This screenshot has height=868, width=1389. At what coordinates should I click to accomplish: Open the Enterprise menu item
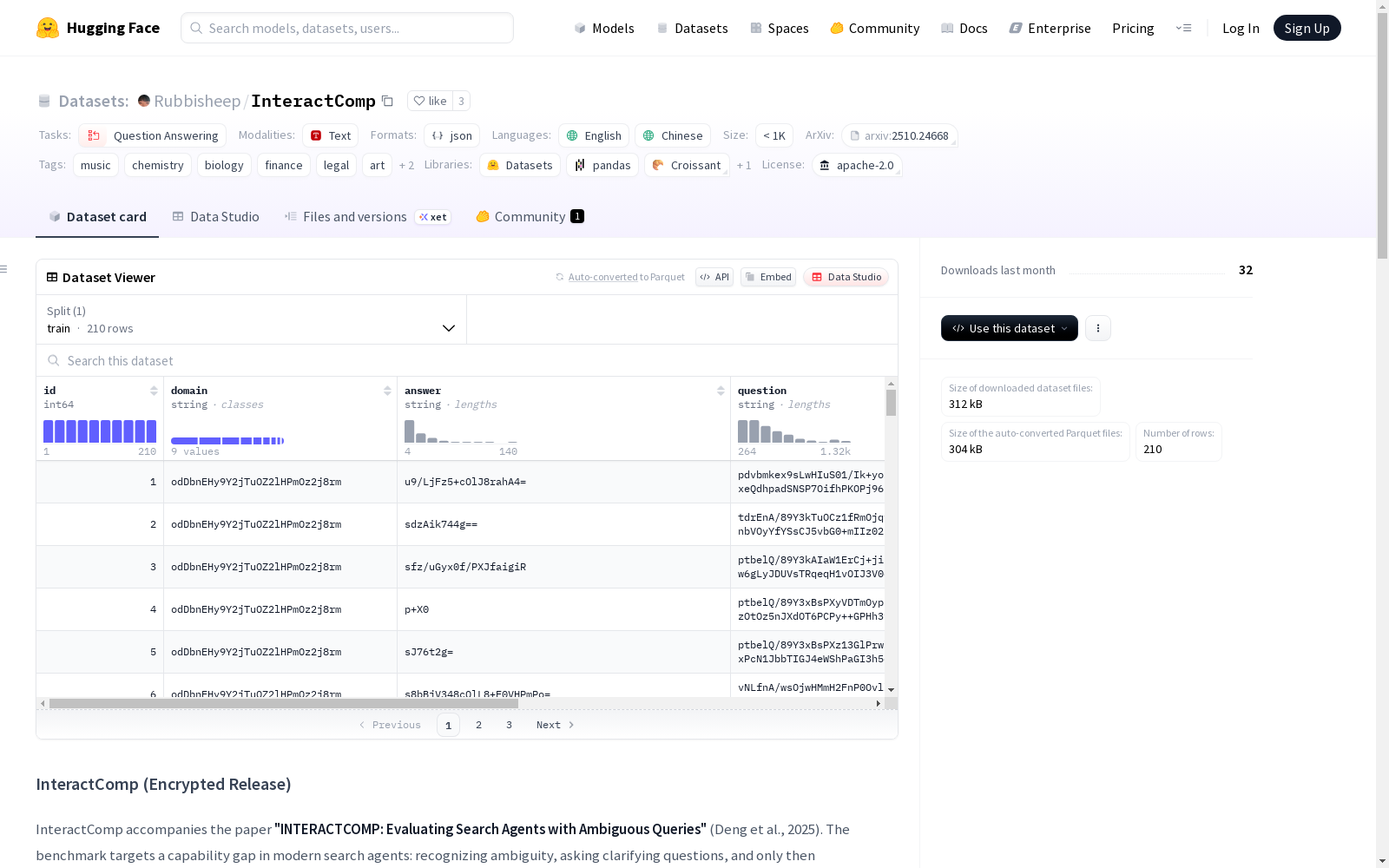[x=1050, y=28]
